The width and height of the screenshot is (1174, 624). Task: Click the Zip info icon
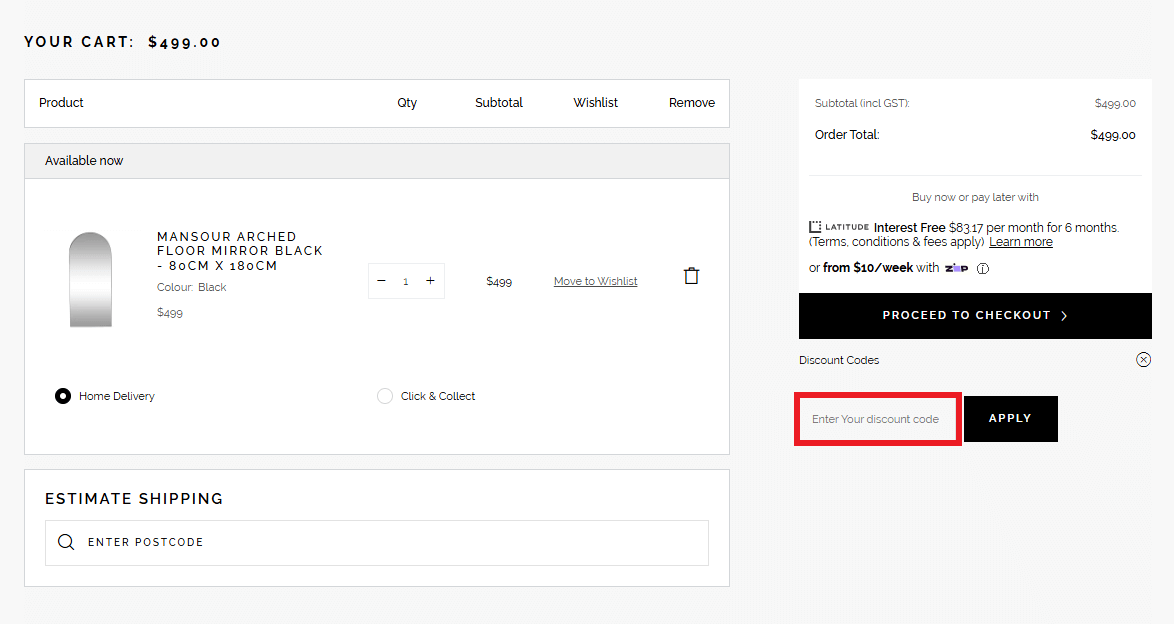pyautogui.click(x=983, y=268)
